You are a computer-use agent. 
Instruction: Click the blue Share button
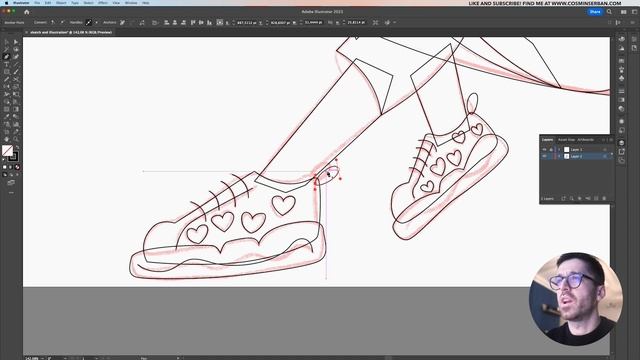tap(595, 12)
